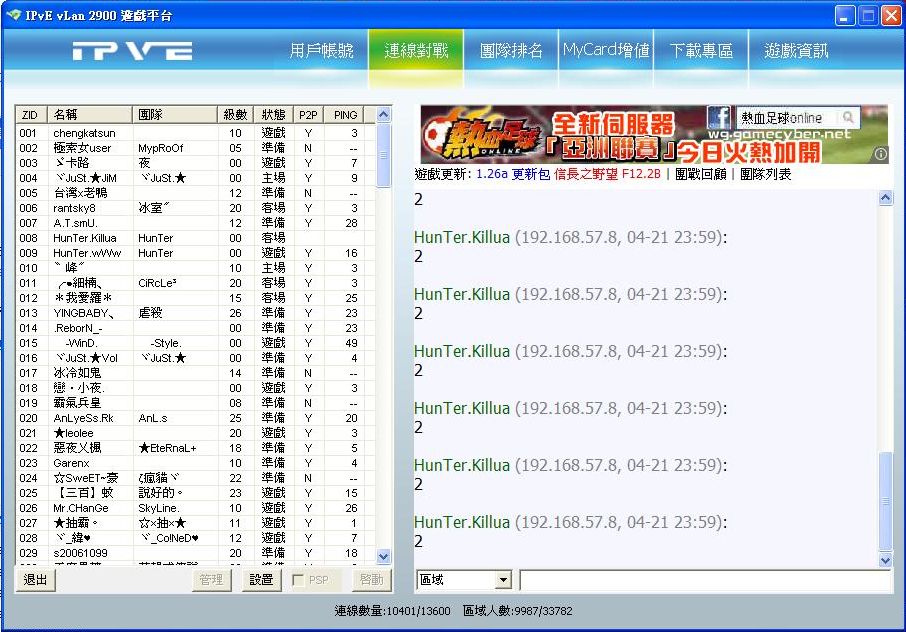Select user A.T.smU. row
The height and width of the screenshot is (632, 906).
(x=195, y=223)
